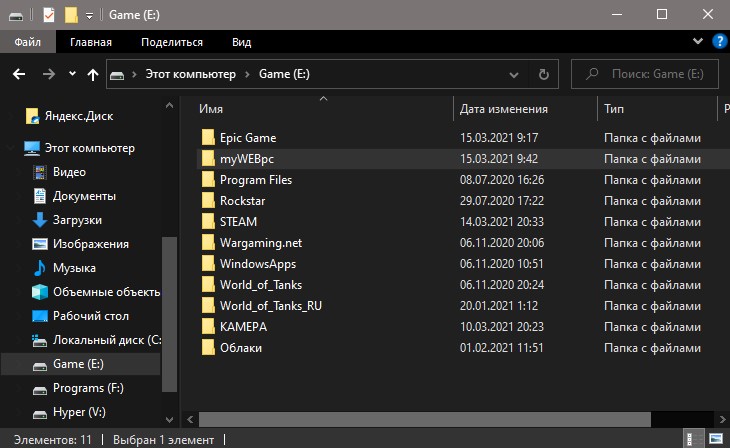Screen dimensions: 730x448
Task: Click the navigation pane scroll down arrow
Action: pos(169,420)
